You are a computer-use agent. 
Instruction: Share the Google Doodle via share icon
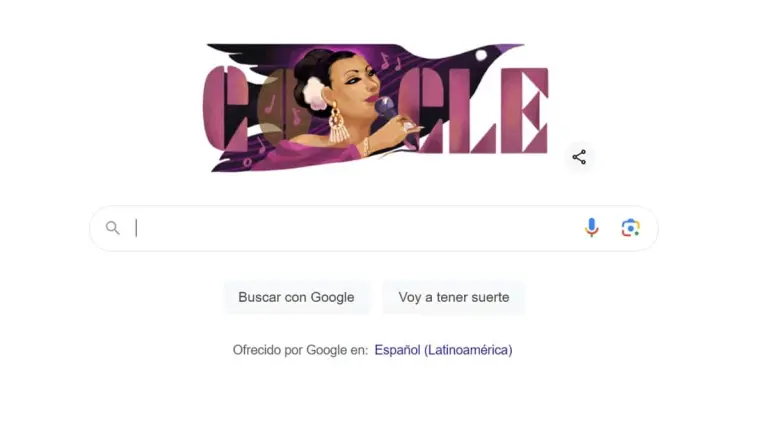click(579, 157)
